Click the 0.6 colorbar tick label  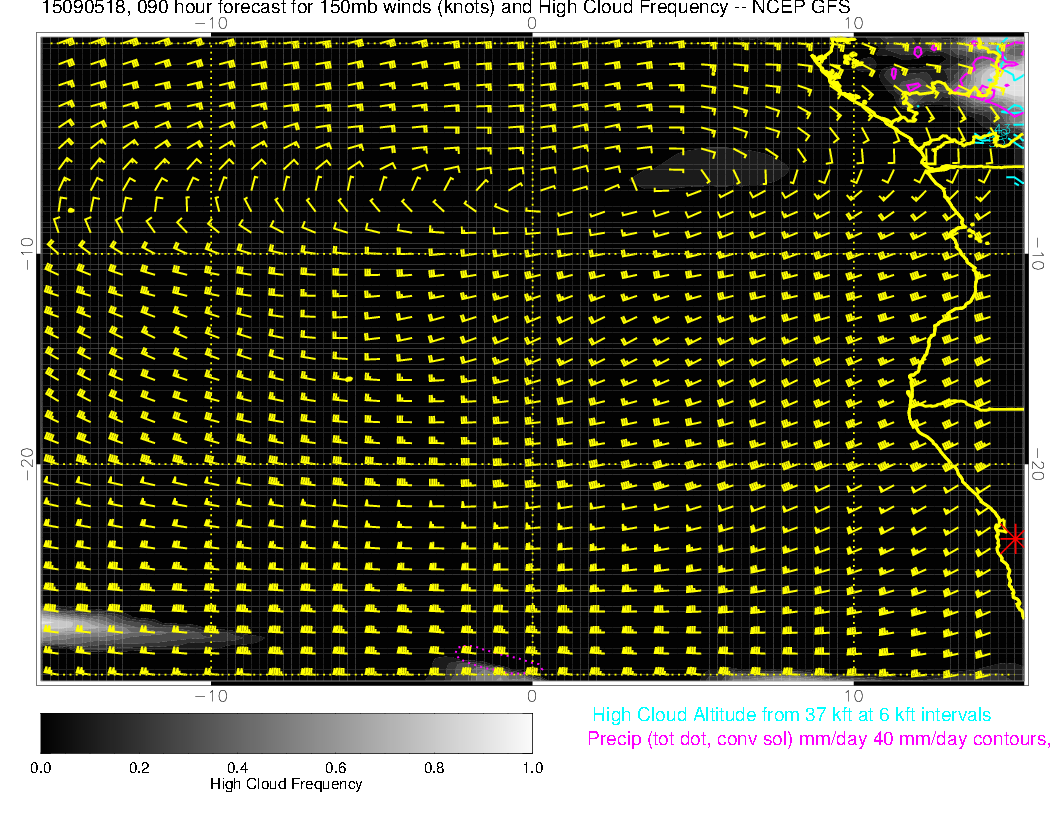(336, 768)
